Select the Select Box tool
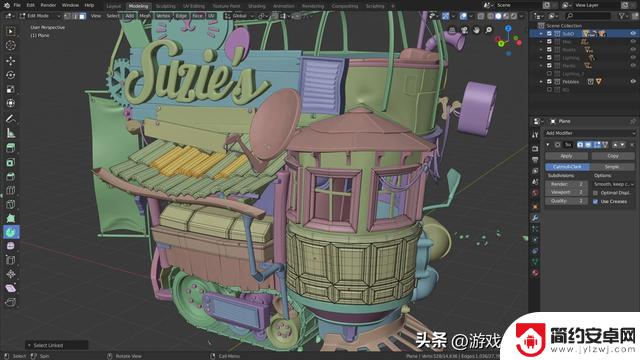The height and width of the screenshot is (360, 640). 11,31
